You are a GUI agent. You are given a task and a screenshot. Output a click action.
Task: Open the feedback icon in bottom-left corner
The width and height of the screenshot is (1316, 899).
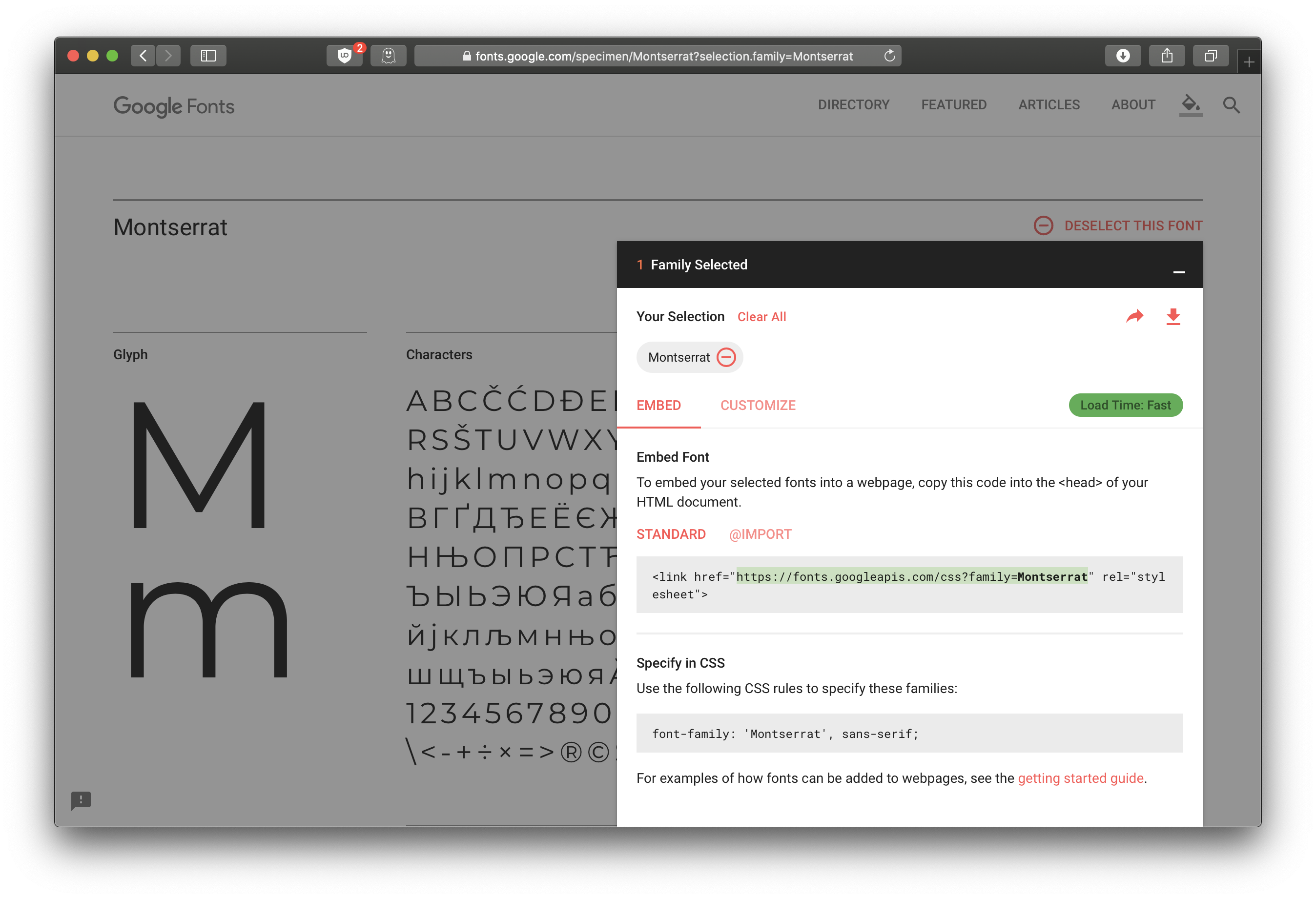point(81,800)
